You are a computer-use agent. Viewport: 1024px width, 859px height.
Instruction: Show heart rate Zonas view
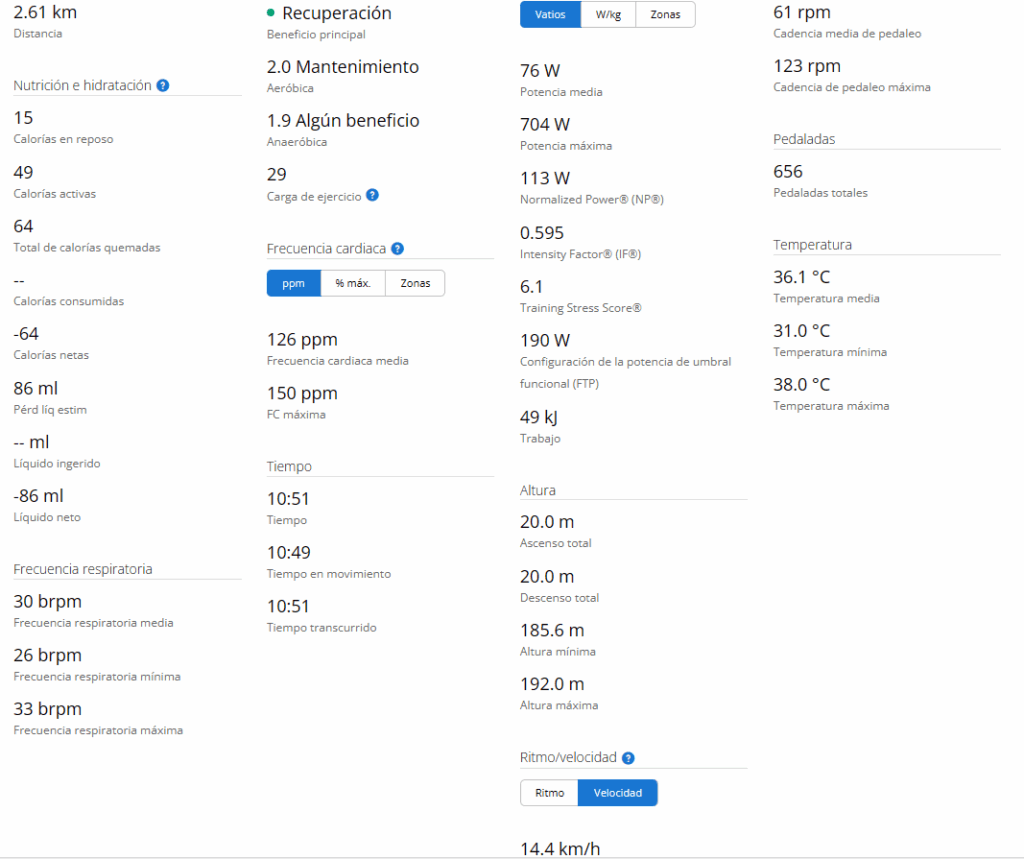coord(415,283)
